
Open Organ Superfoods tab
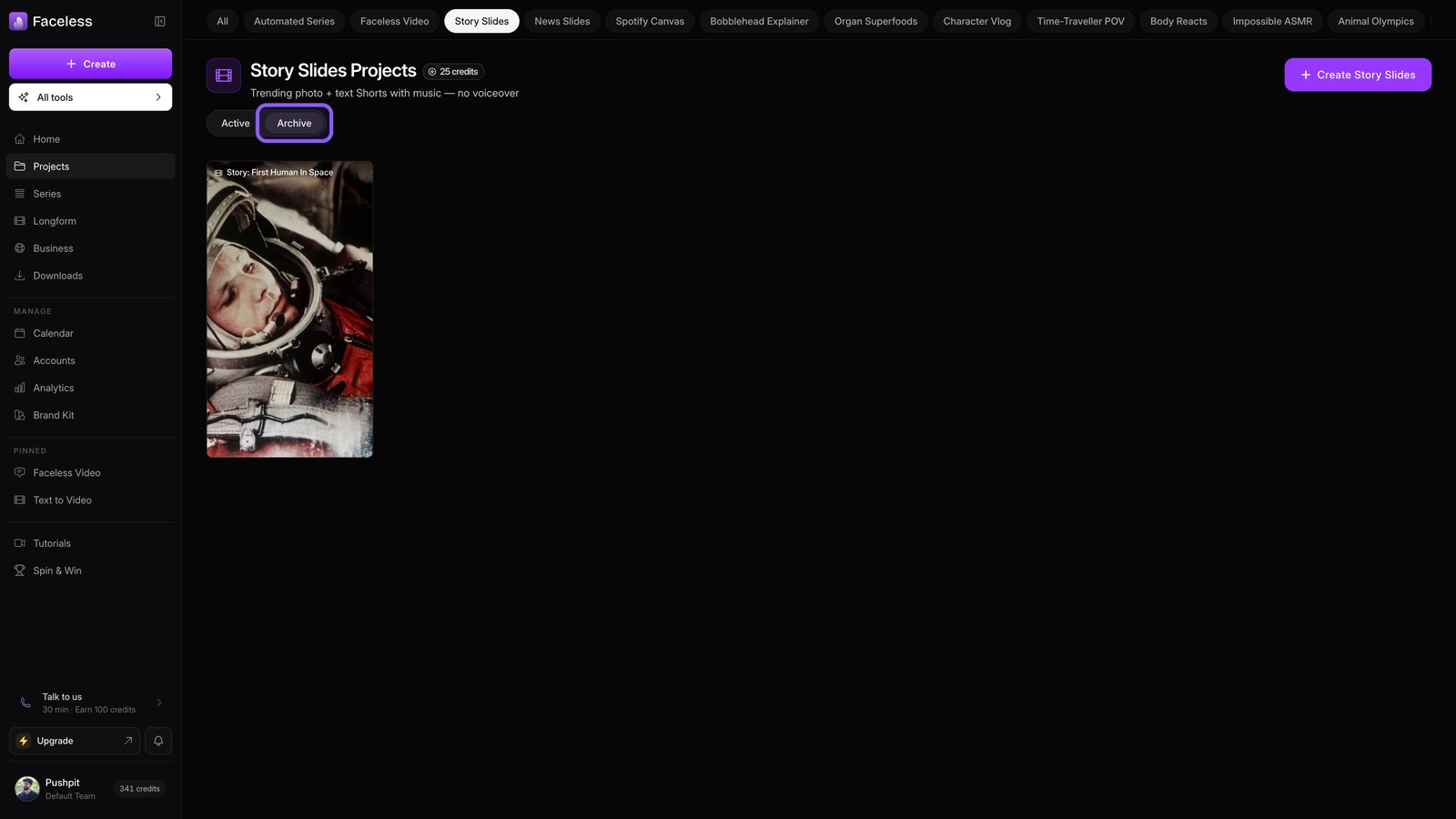pos(875,21)
